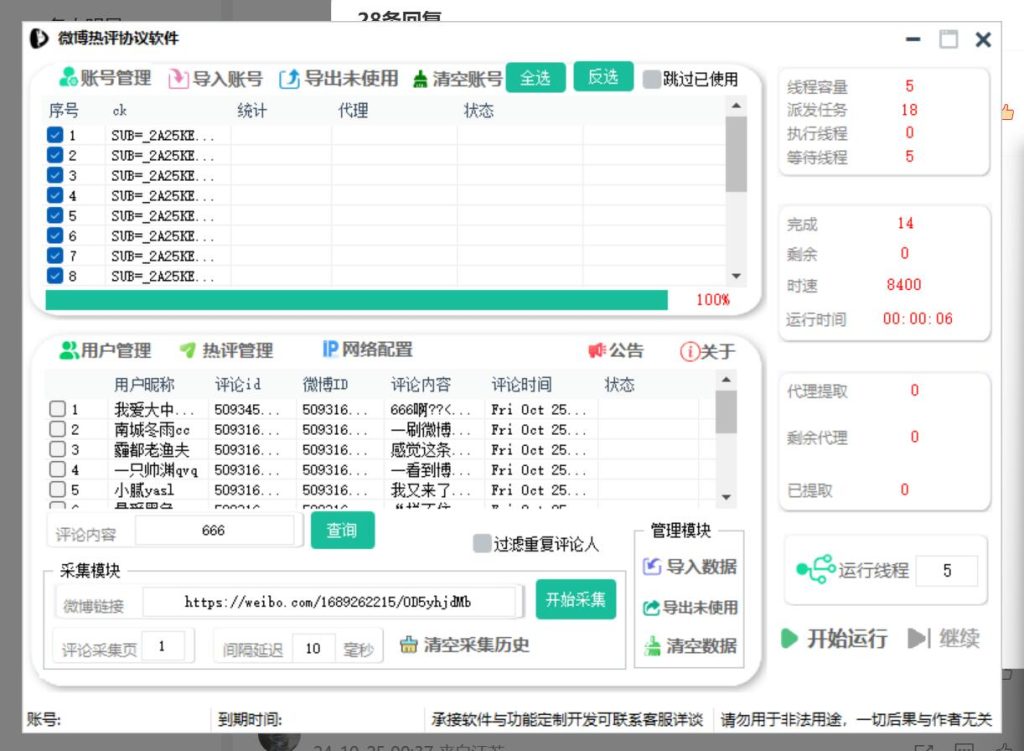
Task: Open the 公告 announcement megaphone icon
Action: [x=597, y=351]
